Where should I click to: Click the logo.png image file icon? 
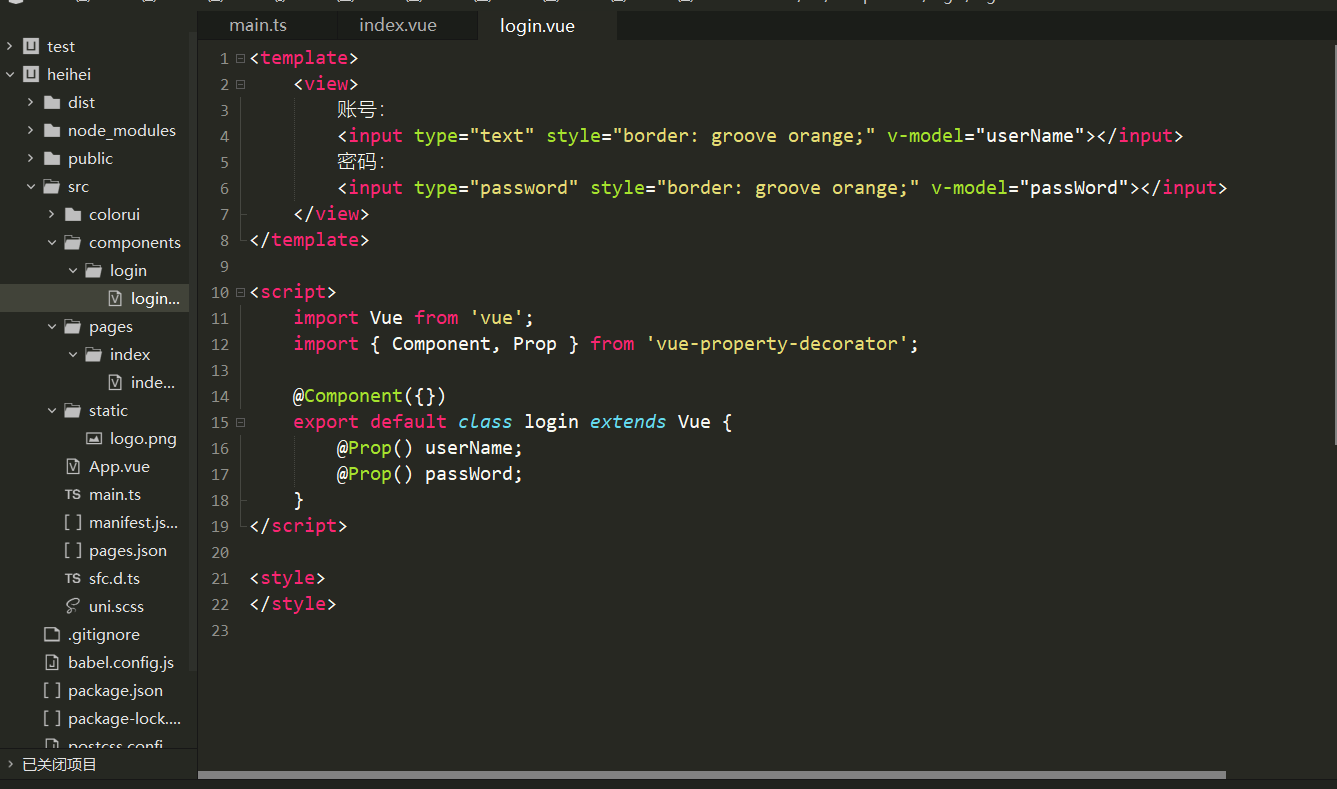tap(94, 439)
